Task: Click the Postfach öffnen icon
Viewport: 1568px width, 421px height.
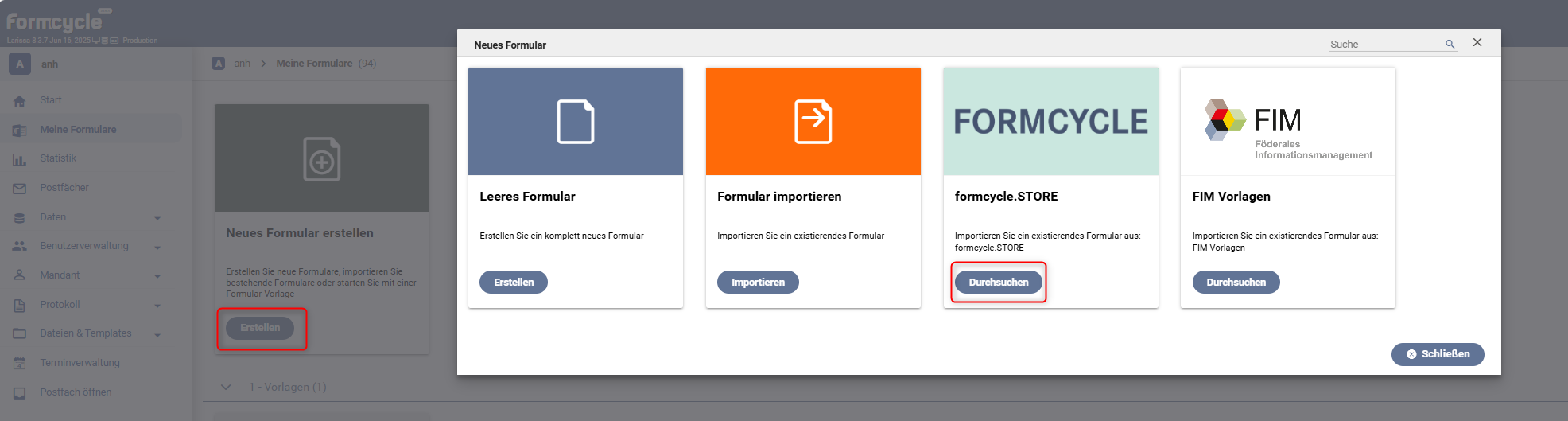Action: click(20, 393)
